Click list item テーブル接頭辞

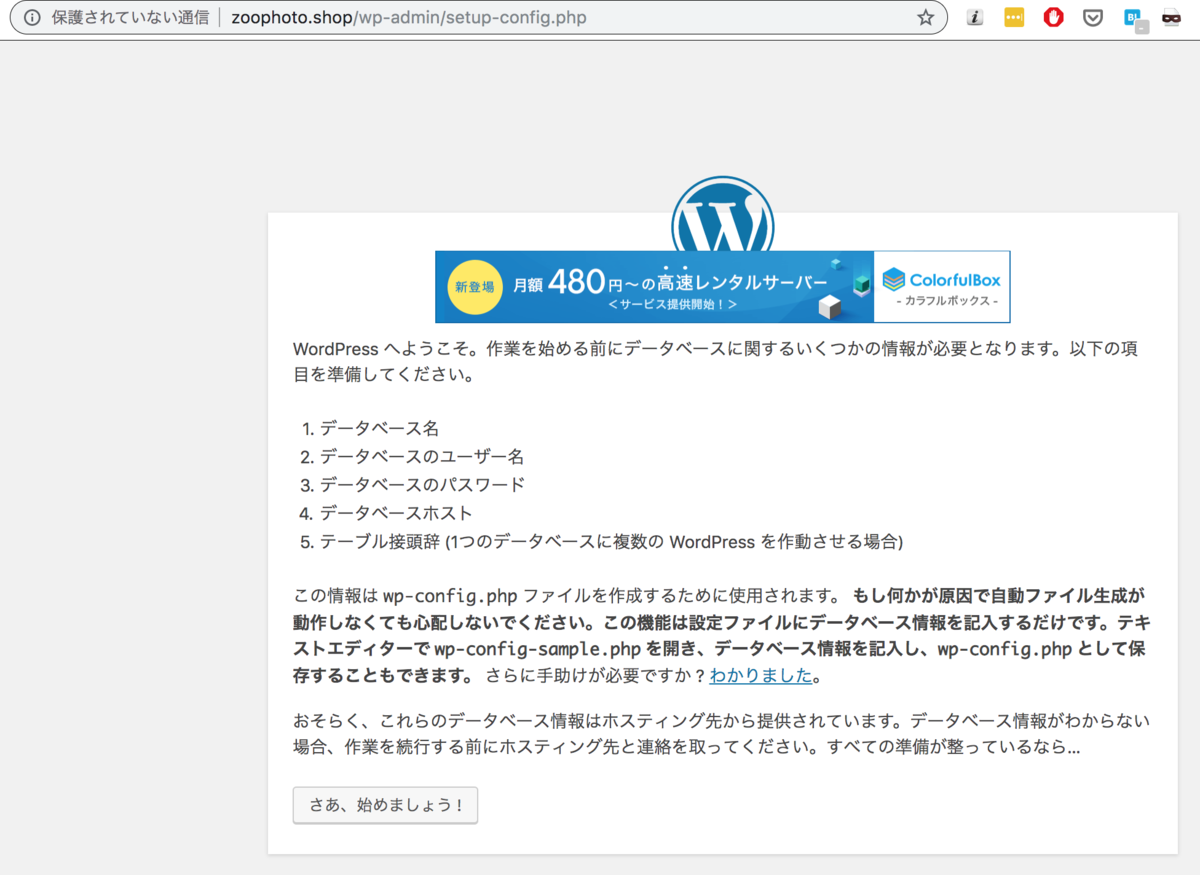coord(611,542)
